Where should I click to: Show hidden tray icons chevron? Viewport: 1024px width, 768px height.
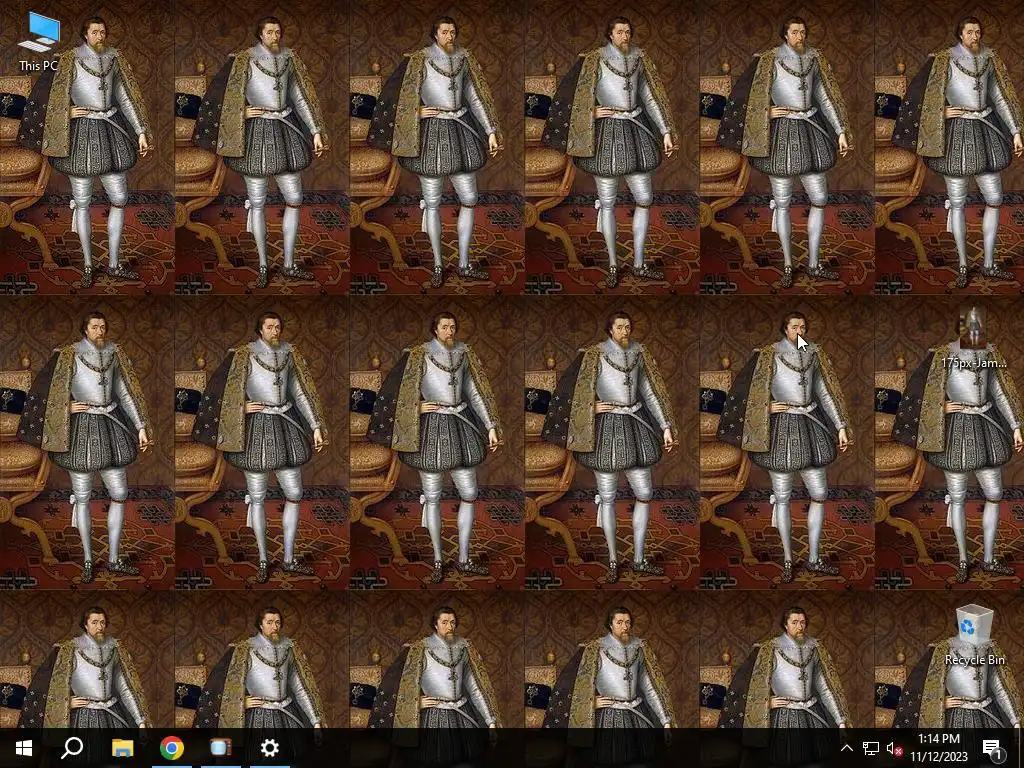[x=846, y=748]
